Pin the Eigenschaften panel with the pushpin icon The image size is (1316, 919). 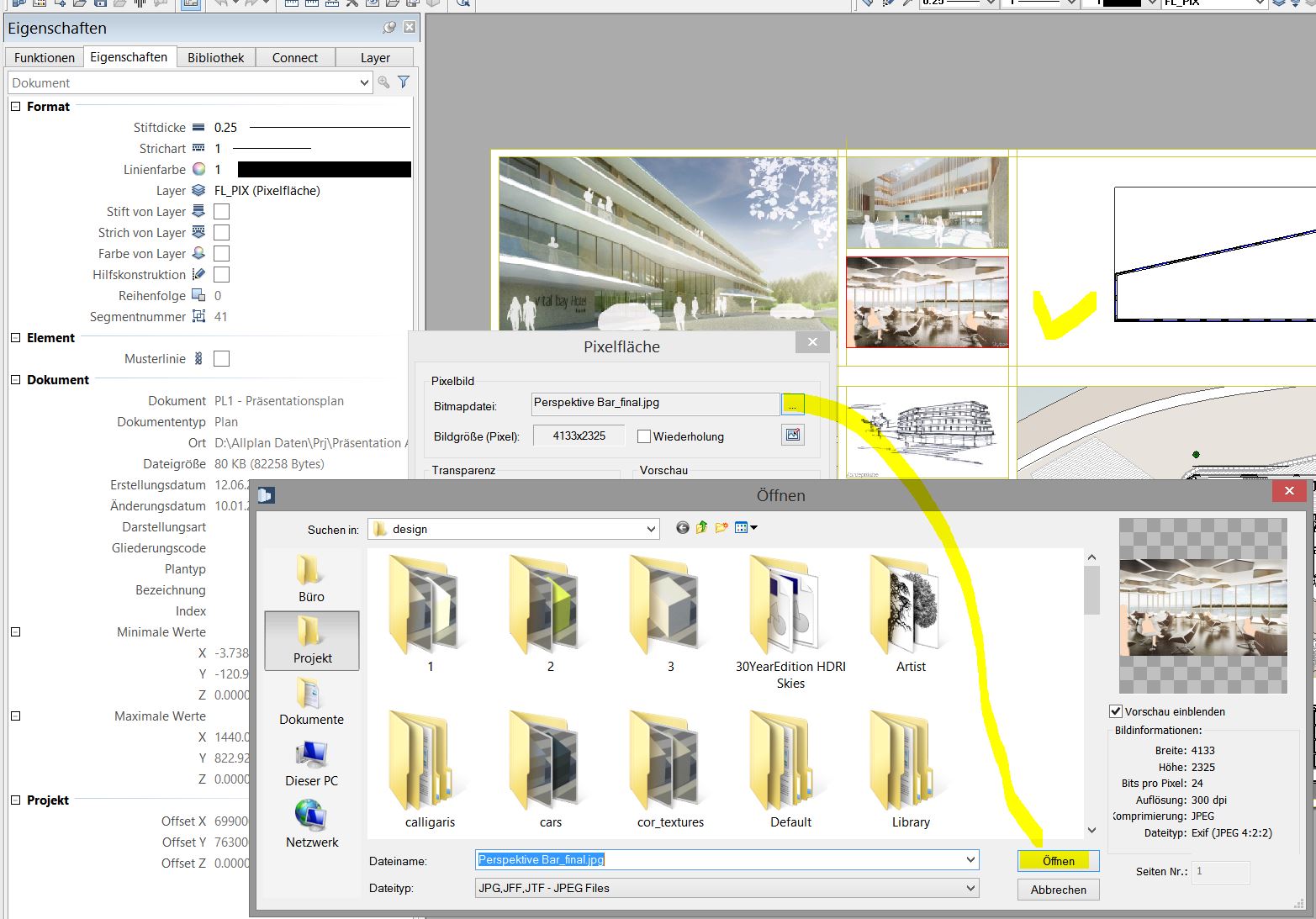click(388, 28)
